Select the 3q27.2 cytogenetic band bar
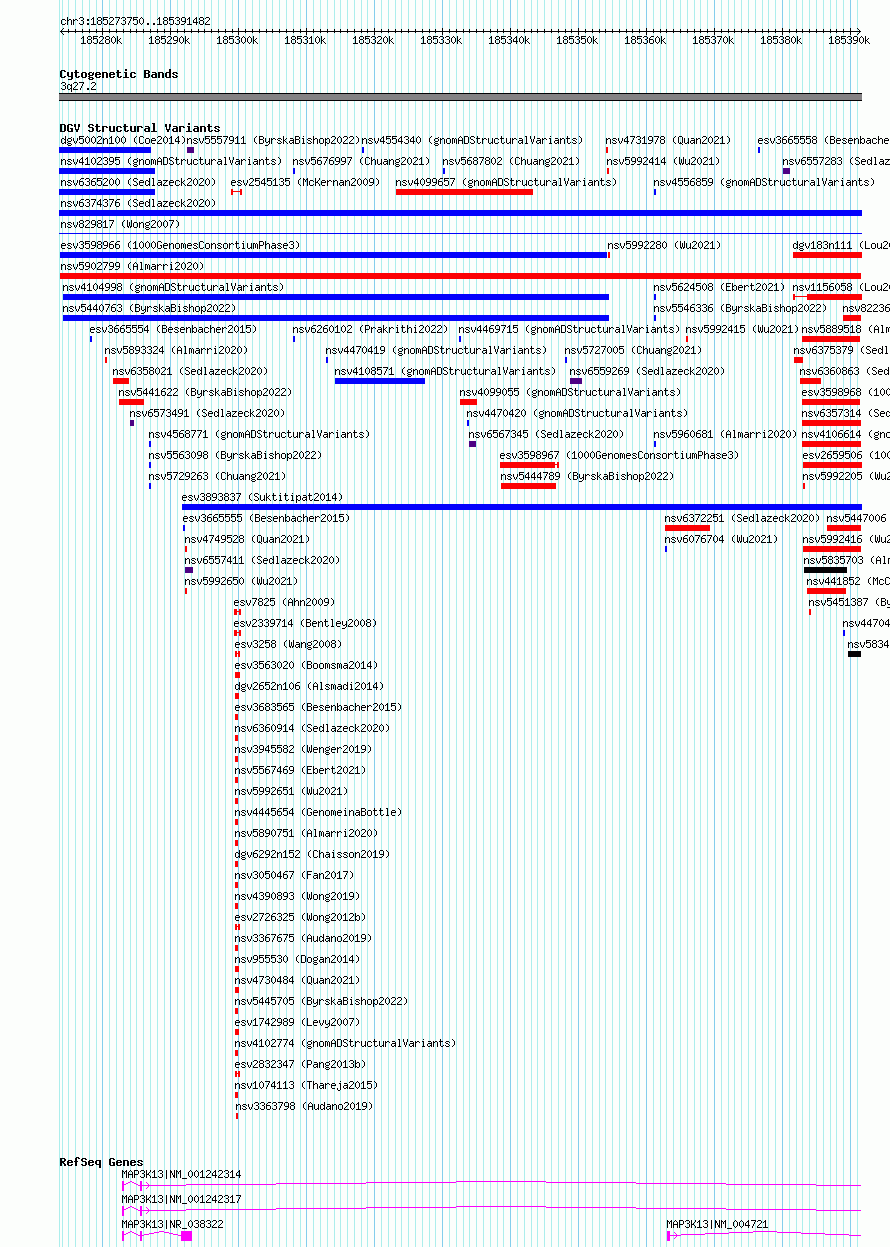The width and height of the screenshot is (890, 1247). click(460, 97)
